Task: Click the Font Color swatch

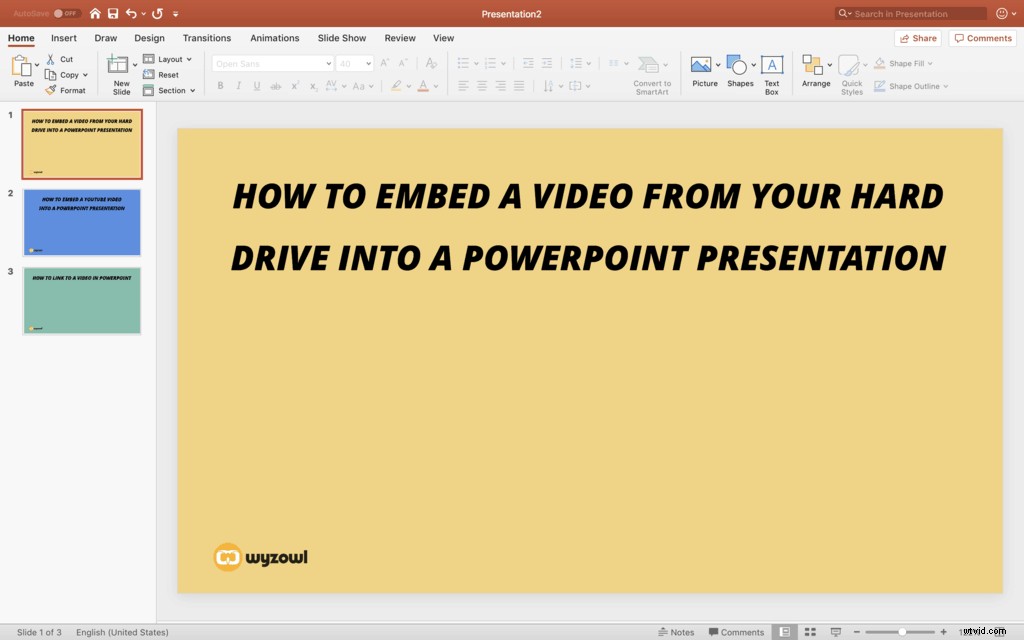Action: pyautogui.click(x=424, y=86)
